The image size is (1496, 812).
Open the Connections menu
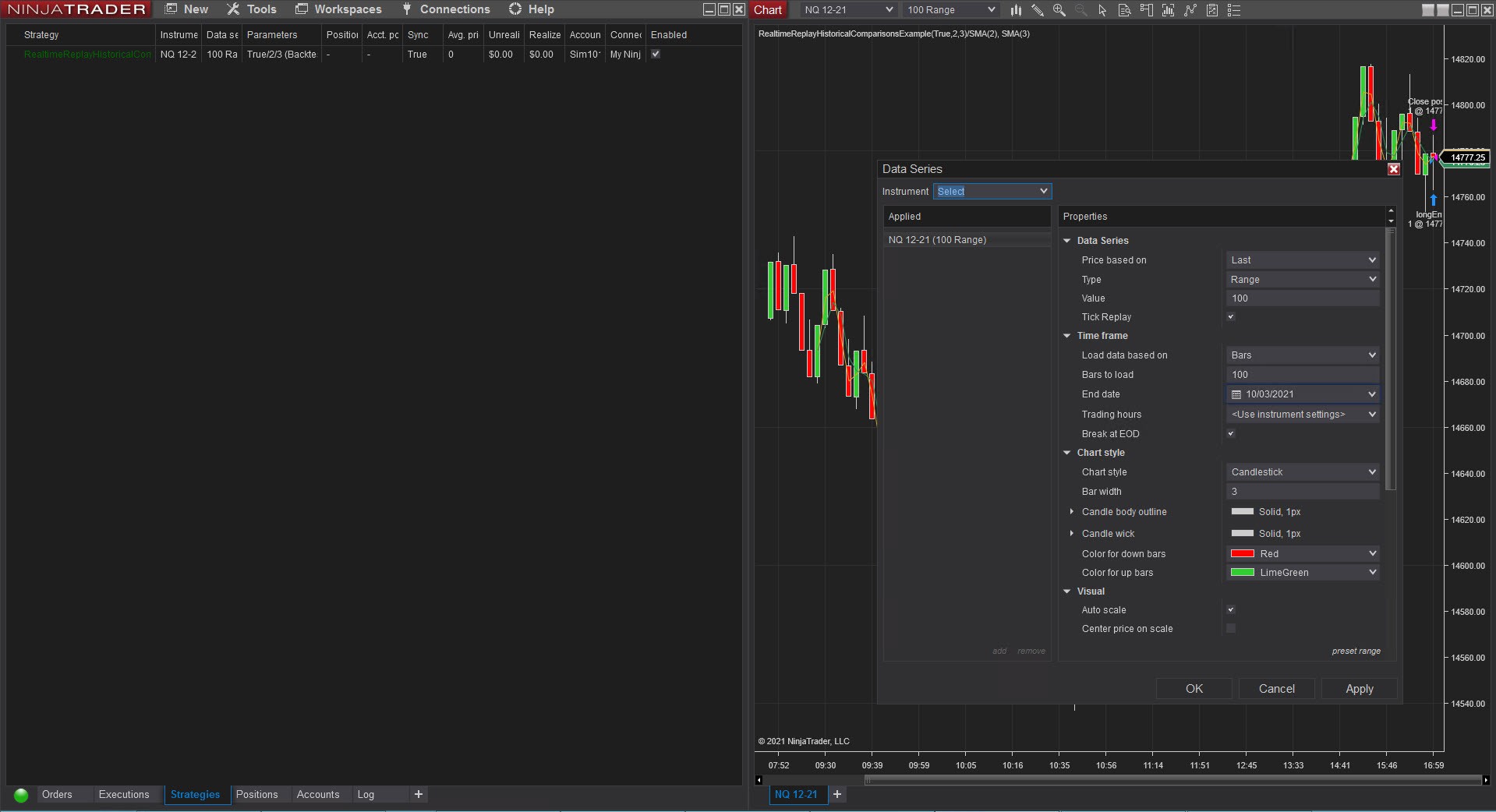click(446, 9)
